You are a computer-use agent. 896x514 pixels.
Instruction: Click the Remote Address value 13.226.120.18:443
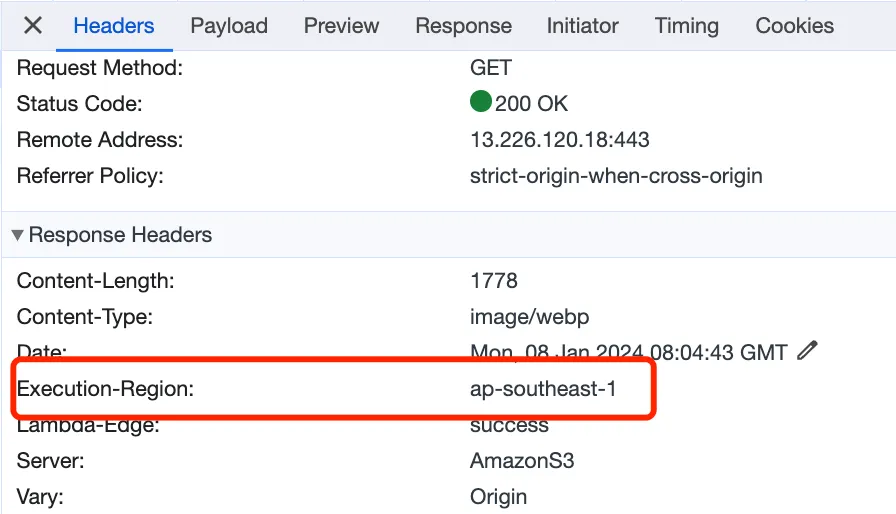(x=559, y=140)
